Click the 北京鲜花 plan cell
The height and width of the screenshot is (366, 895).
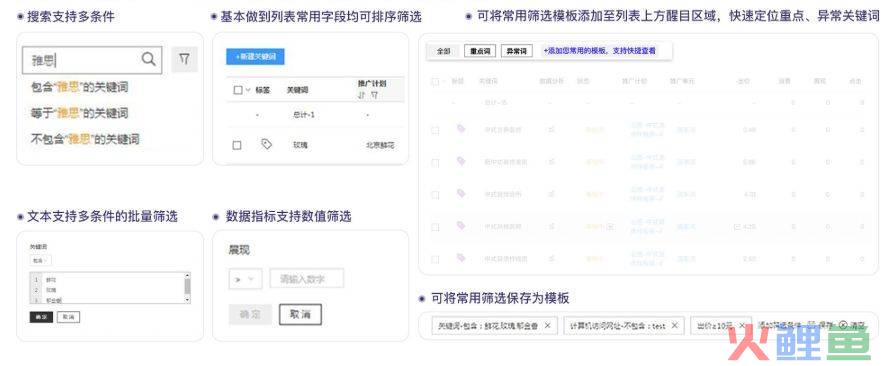click(380, 145)
